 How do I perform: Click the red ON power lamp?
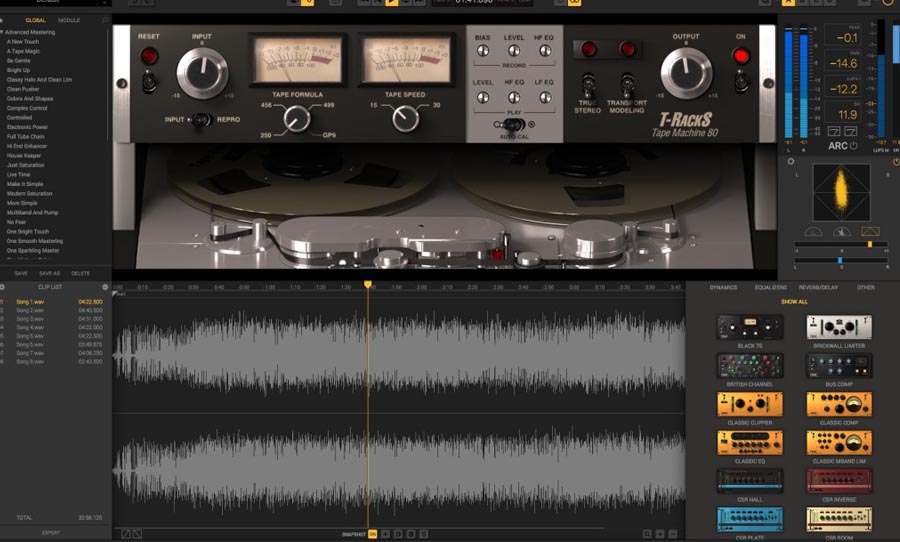pos(740,56)
